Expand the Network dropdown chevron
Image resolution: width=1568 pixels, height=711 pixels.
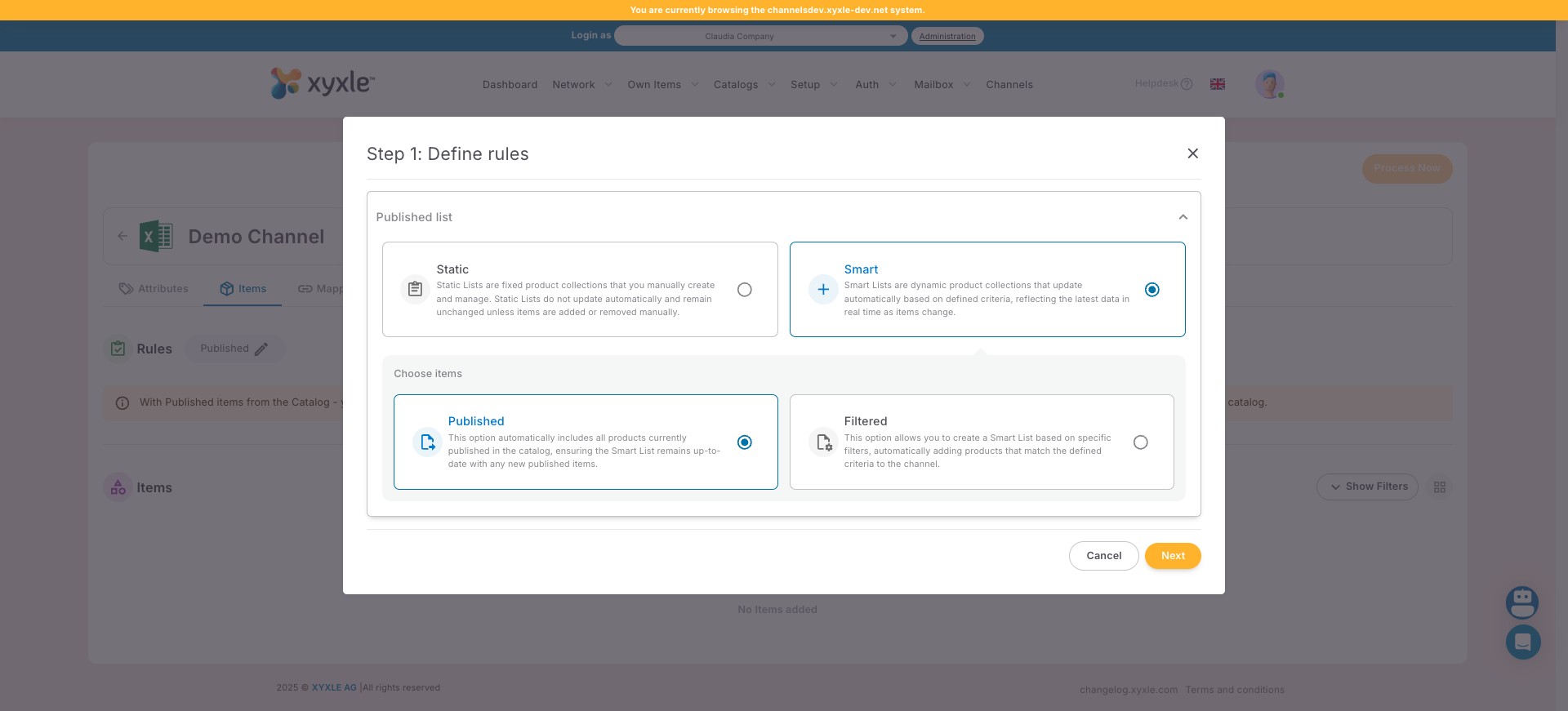point(608,84)
